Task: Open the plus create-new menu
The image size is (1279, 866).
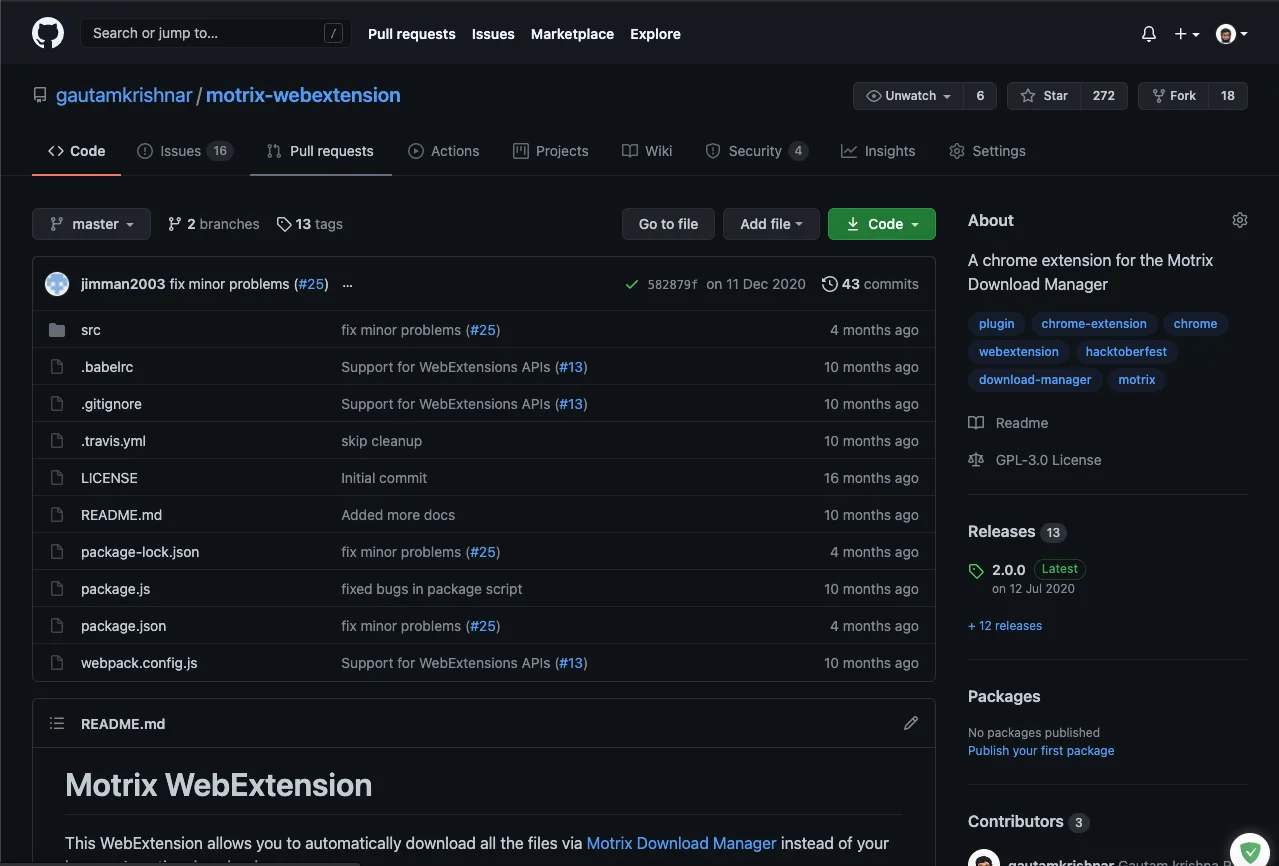Action: click(1187, 34)
